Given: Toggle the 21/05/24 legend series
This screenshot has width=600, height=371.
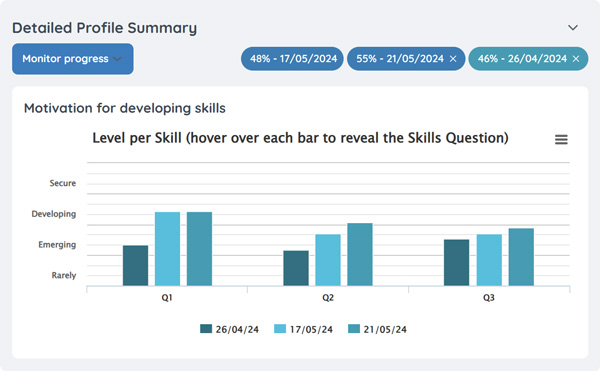Looking at the screenshot, I should (x=377, y=329).
